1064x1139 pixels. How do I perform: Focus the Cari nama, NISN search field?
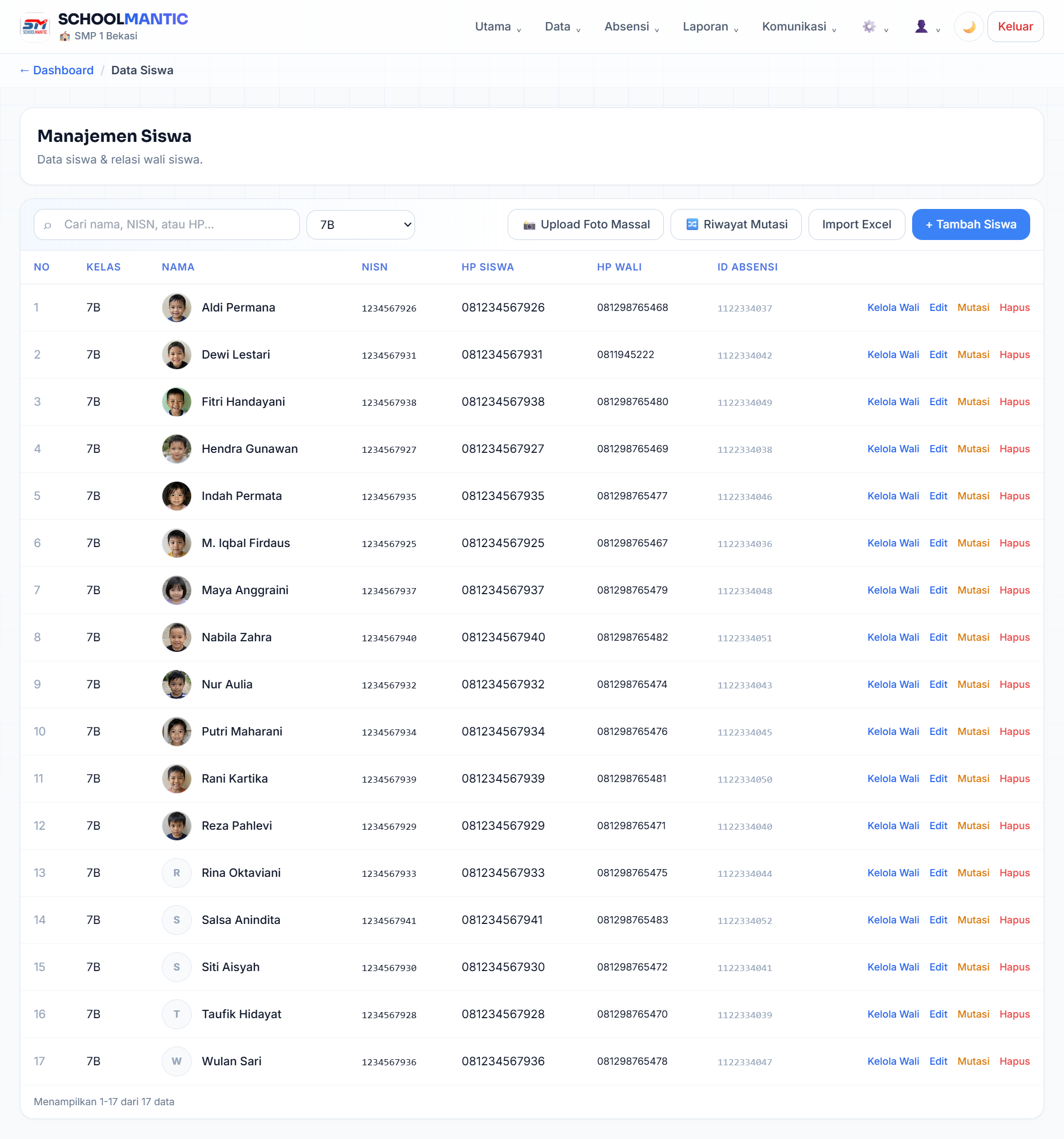[167, 224]
